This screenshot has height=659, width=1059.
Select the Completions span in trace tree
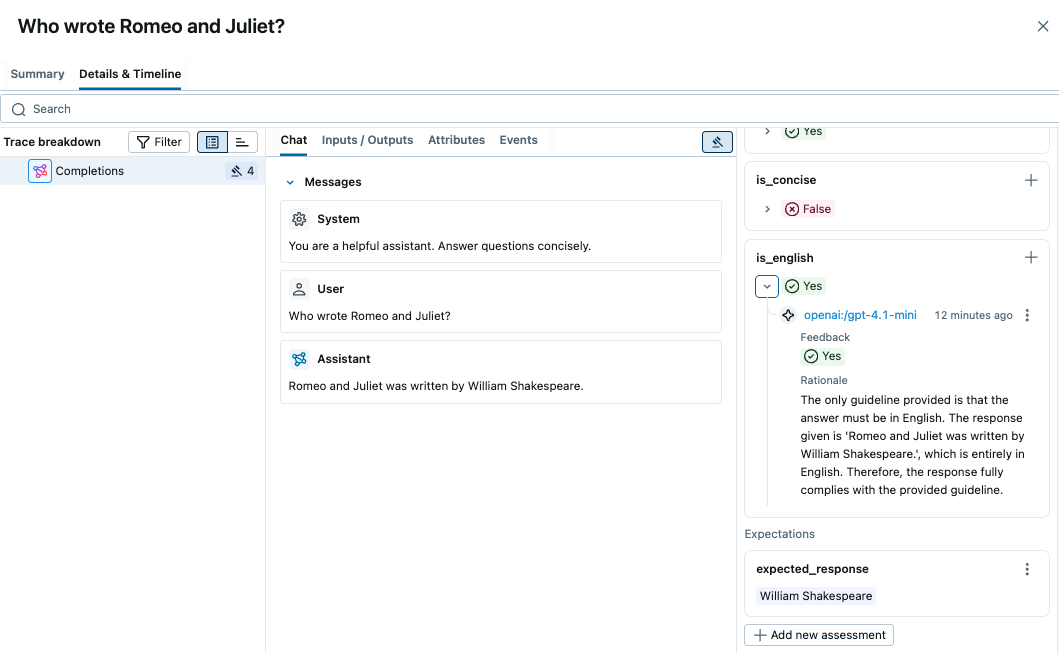[90, 171]
